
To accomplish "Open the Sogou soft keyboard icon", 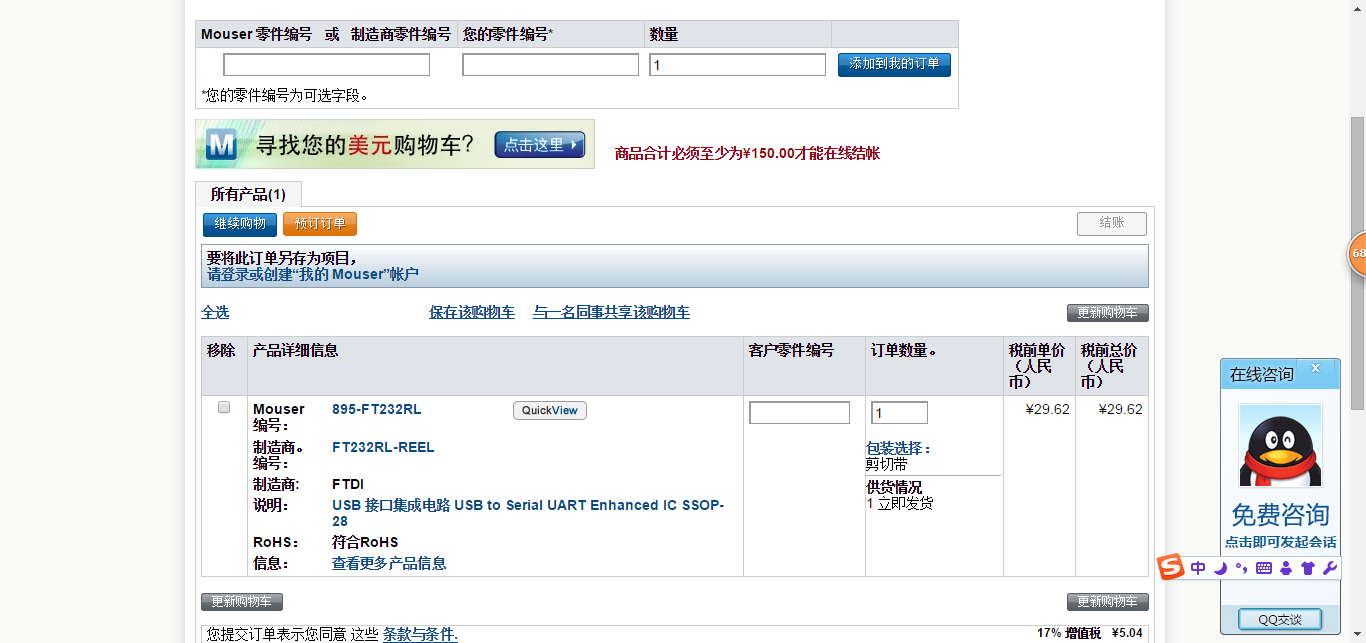I will point(1263,568).
